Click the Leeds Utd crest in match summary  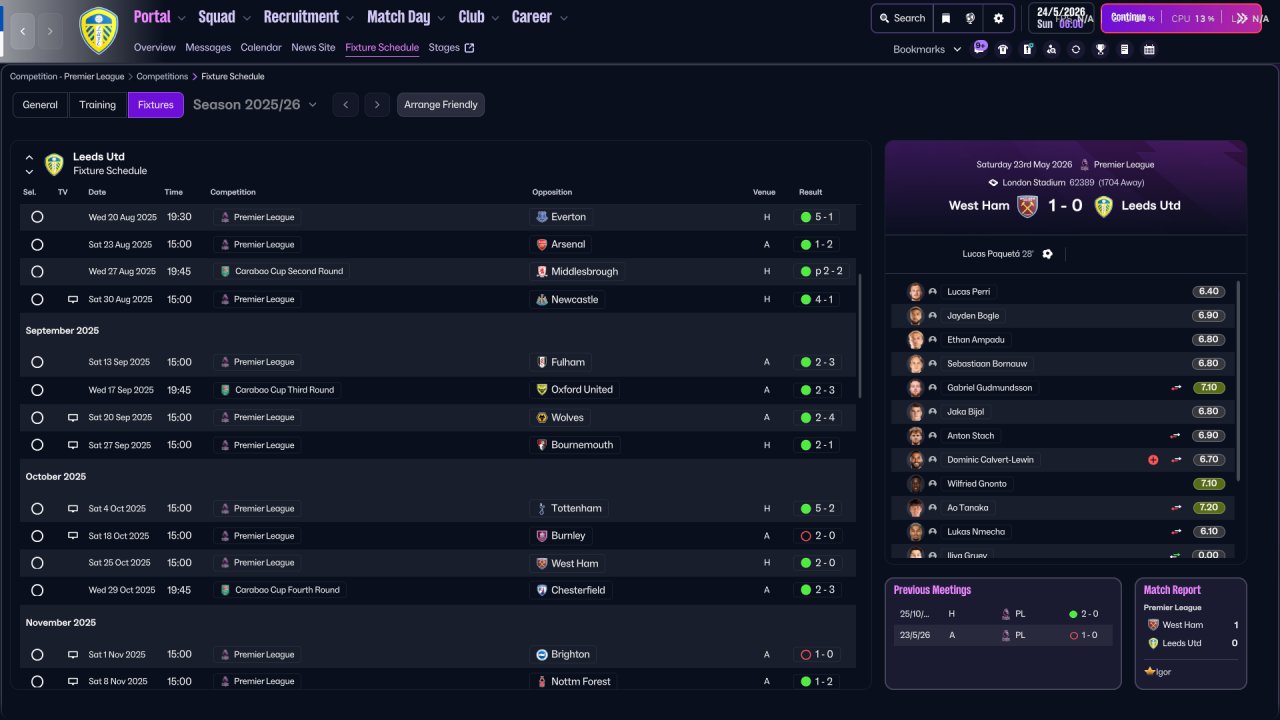pos(1103,206)
